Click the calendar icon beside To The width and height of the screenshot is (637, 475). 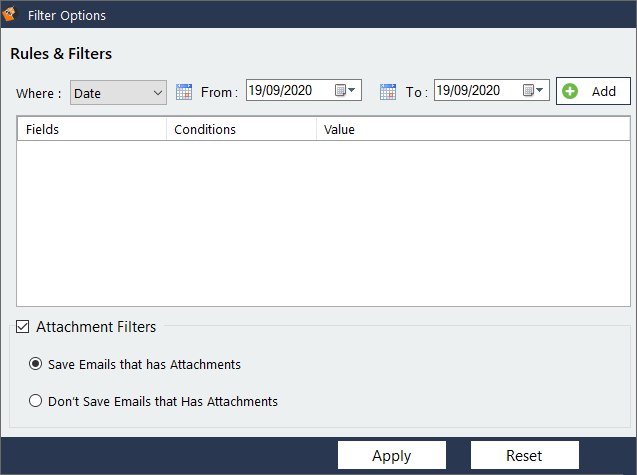click(388, 92)
